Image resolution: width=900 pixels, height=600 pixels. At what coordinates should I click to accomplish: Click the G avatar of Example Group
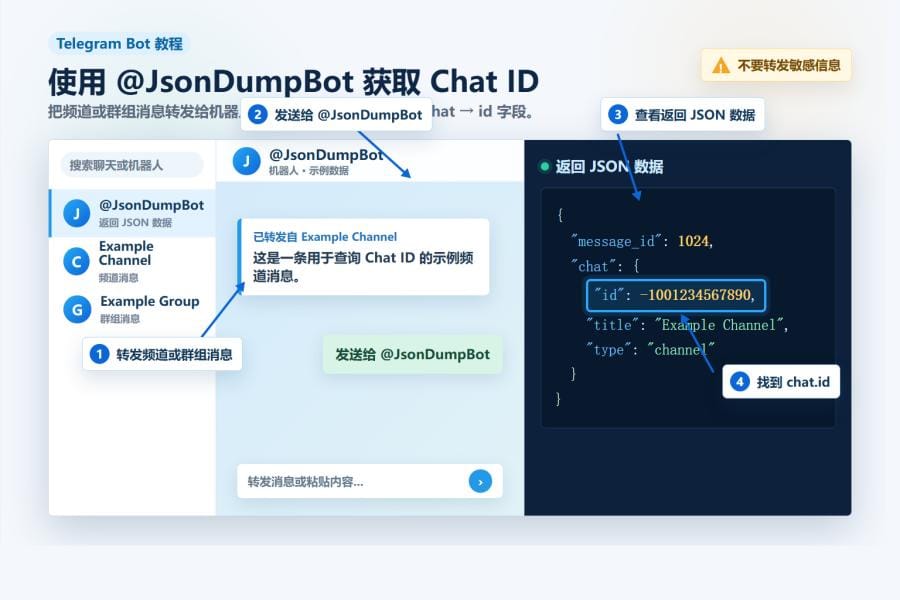[x=77, y=309]
